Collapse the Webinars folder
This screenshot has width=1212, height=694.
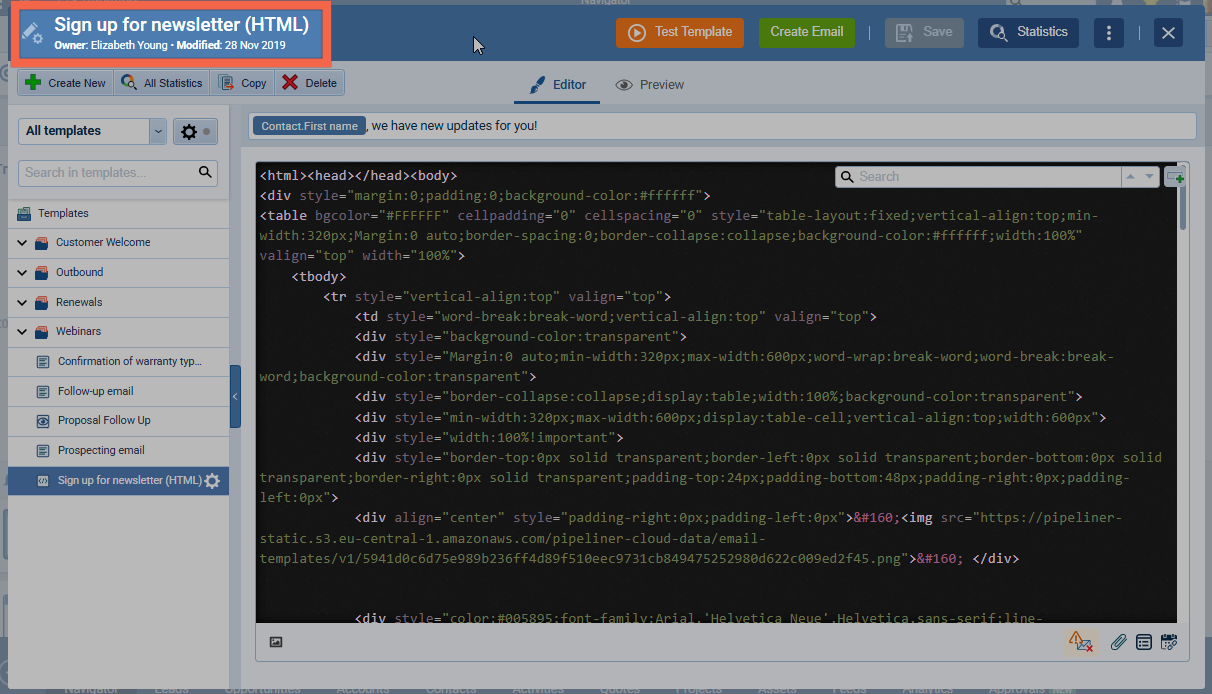(22, 331)
